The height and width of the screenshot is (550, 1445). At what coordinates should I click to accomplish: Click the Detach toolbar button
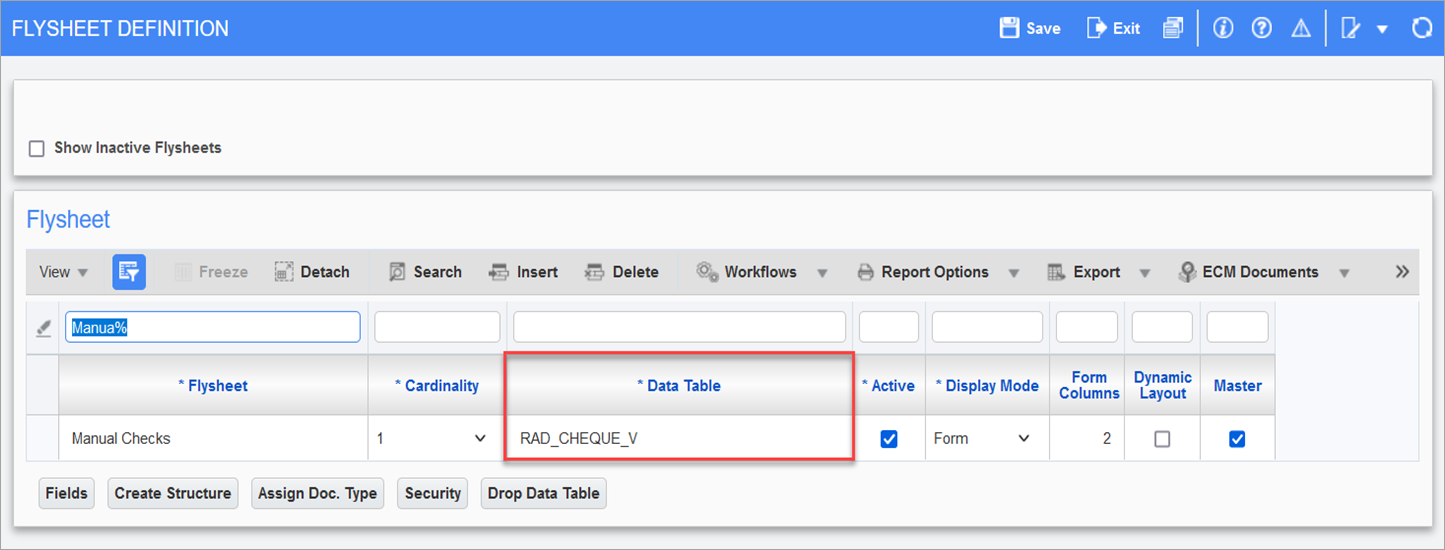coord(312,272)
